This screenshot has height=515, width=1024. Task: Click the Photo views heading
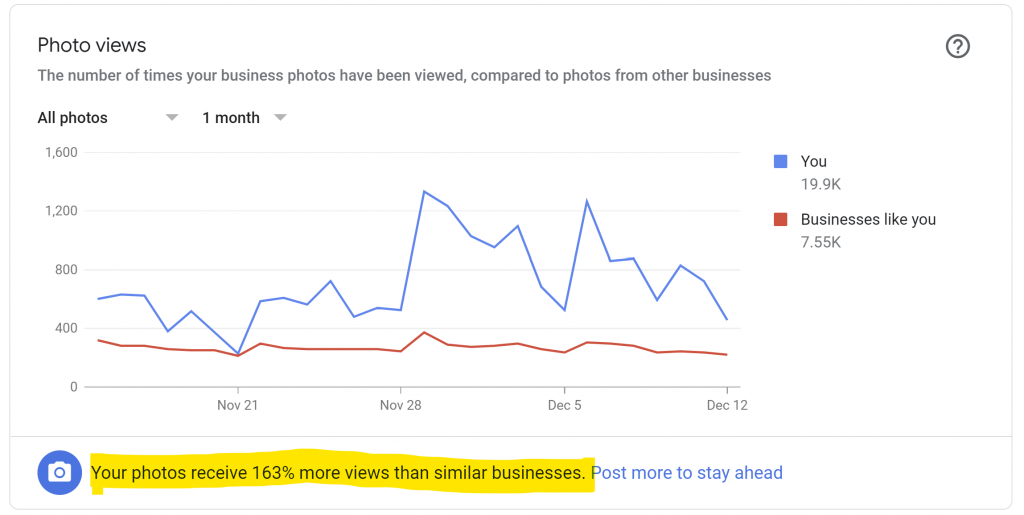click(x=92, y=45)
